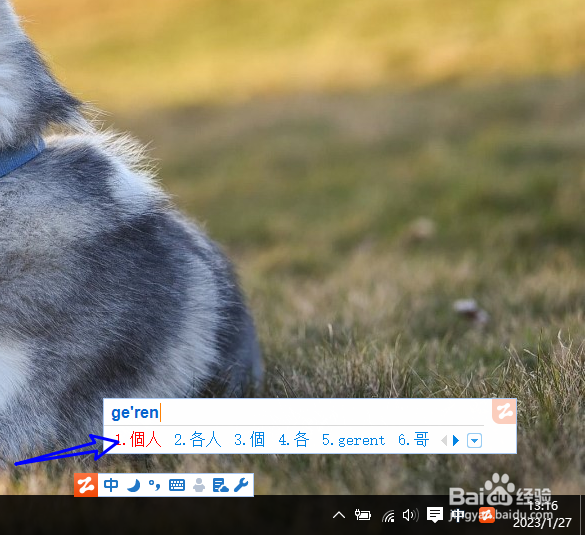Choose candidate 4 各

pyautogui.click(x=294, y=440)
